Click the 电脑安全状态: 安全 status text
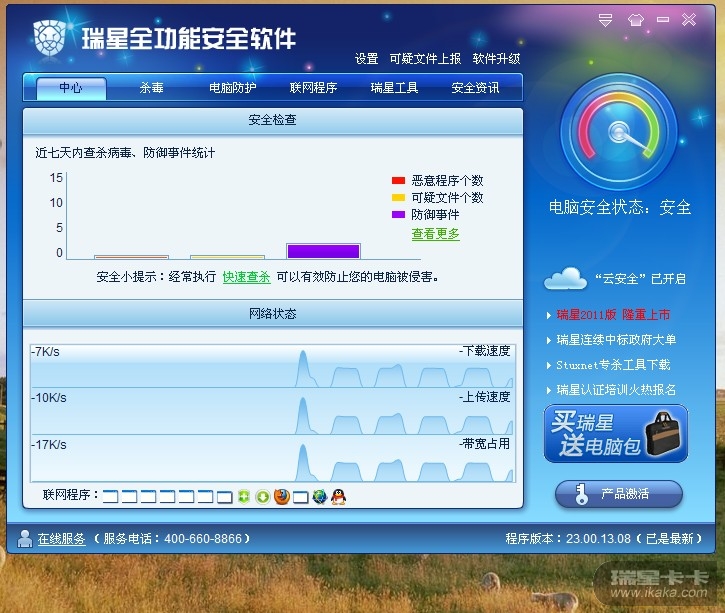The image size is (725, 613). (x=620, y=207)
